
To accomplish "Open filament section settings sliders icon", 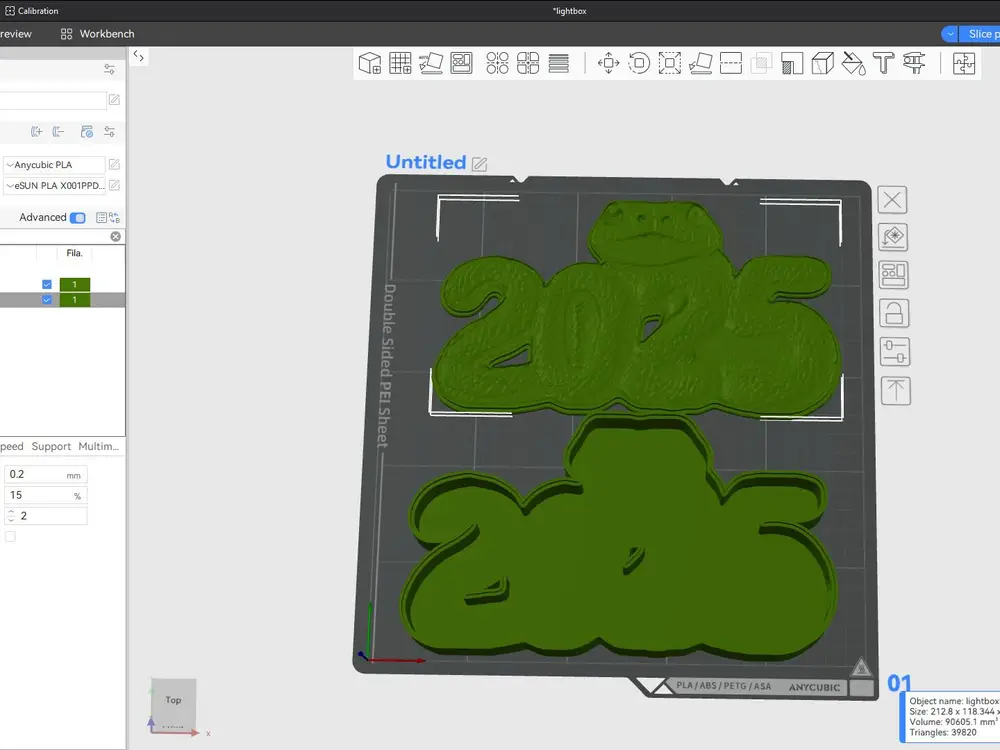I will [110, 131].
